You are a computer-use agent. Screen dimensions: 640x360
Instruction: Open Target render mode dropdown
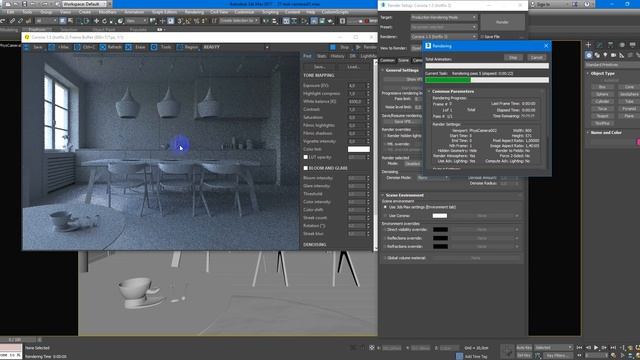pyautogui.click(x=444, y=18)
